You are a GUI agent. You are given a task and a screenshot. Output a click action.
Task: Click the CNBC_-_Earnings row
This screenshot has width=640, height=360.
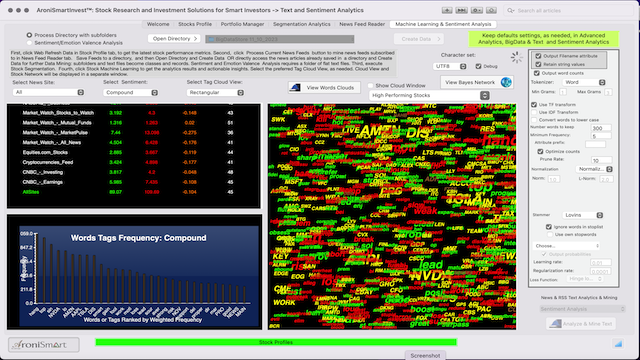133,182
